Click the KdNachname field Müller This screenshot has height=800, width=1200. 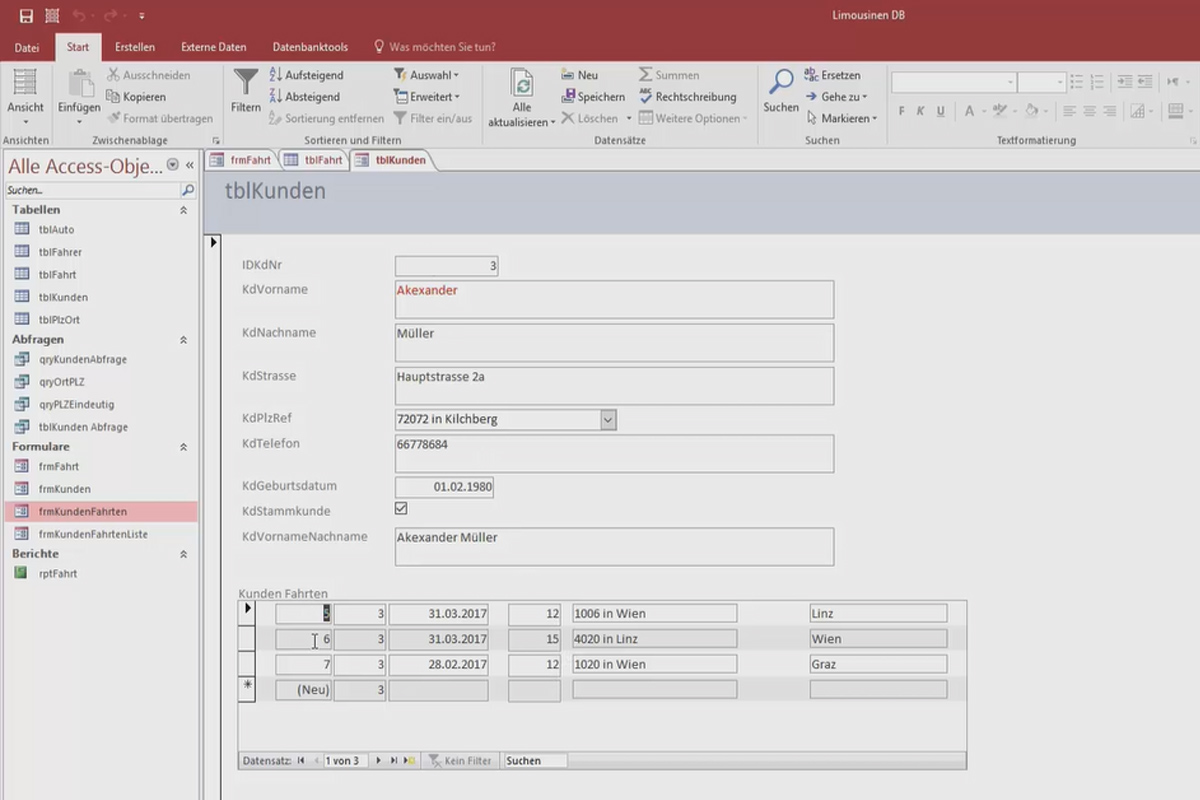(x=614, y=342)
